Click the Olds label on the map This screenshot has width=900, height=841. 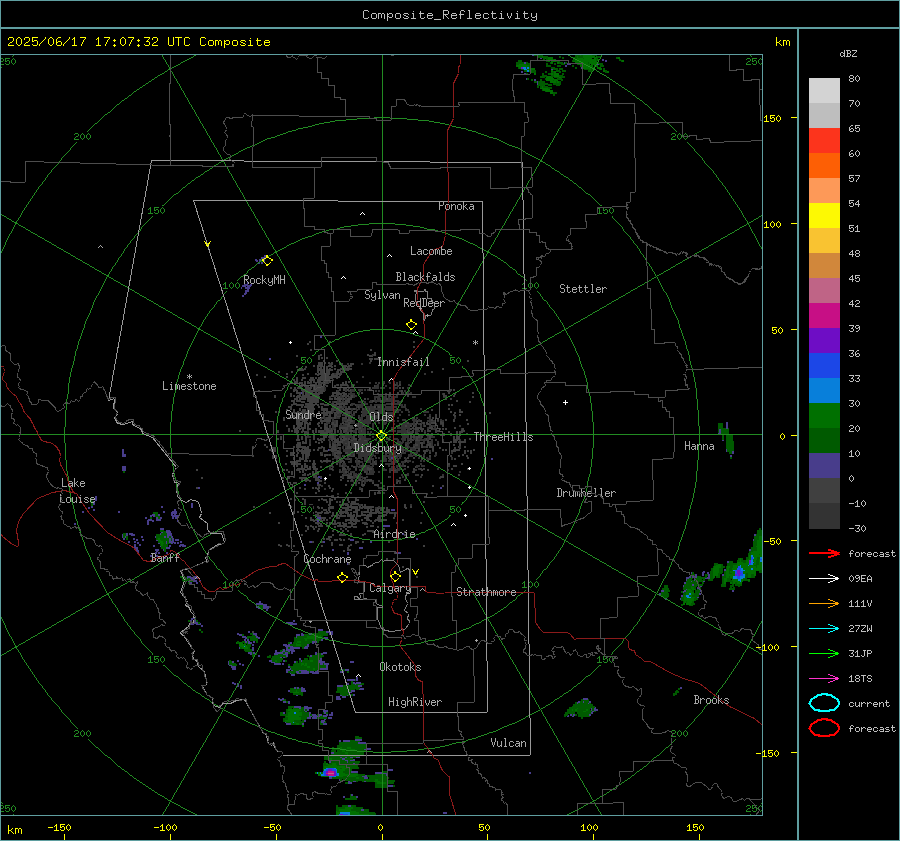[381, 417]
